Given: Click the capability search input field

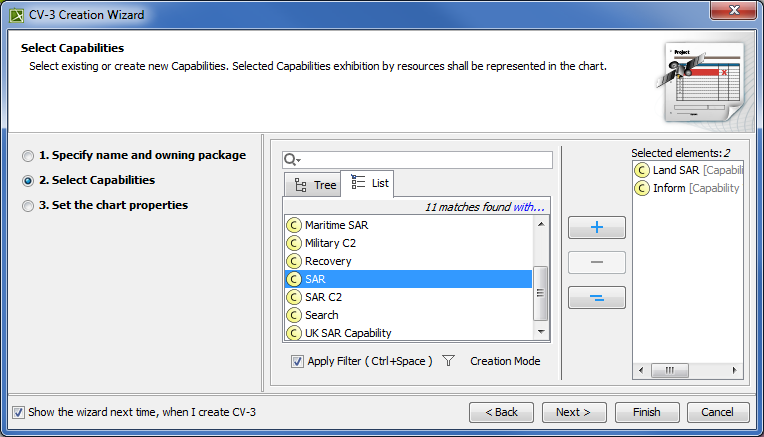Looking at the screenshot, I should point(425,160).
